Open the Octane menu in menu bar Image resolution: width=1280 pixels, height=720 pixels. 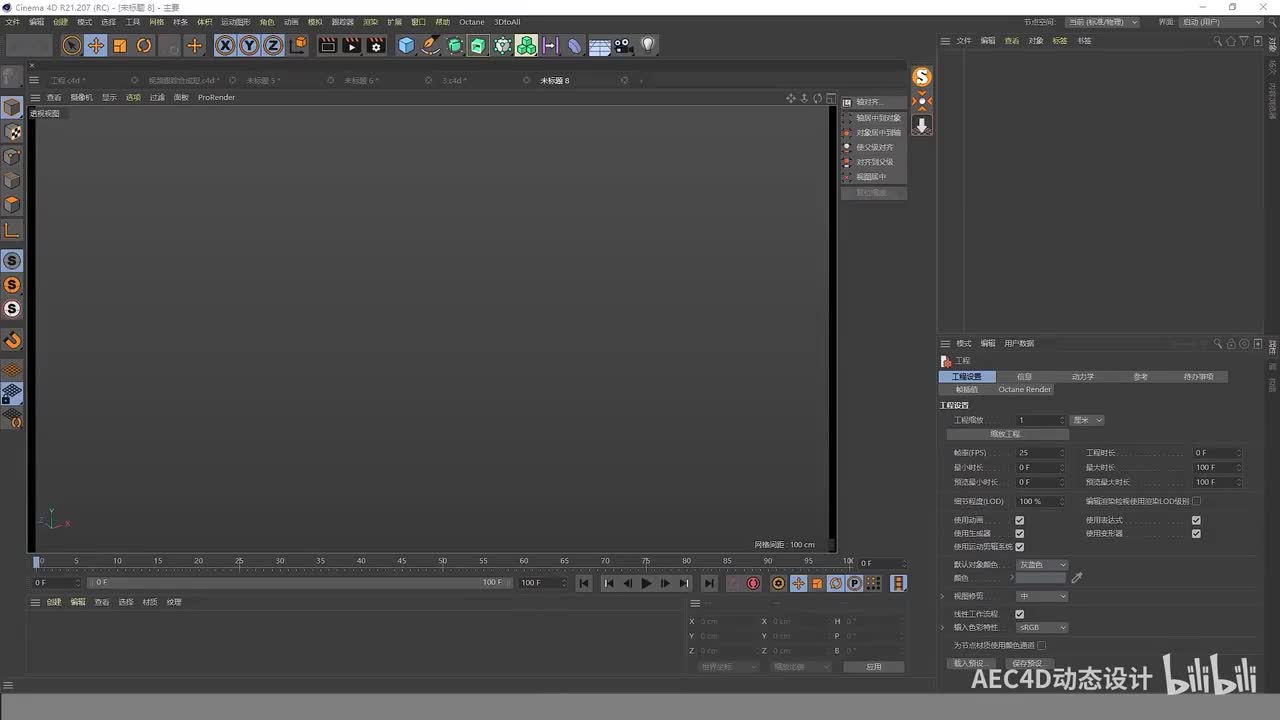(x=471, y=22)
